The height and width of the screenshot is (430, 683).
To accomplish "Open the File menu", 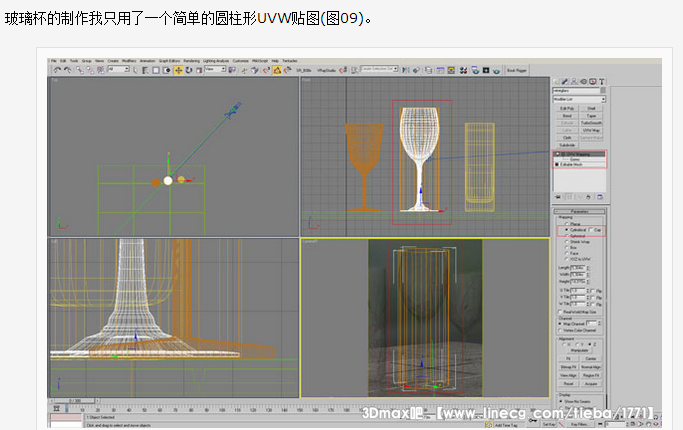I will click(x=54, y=61).
